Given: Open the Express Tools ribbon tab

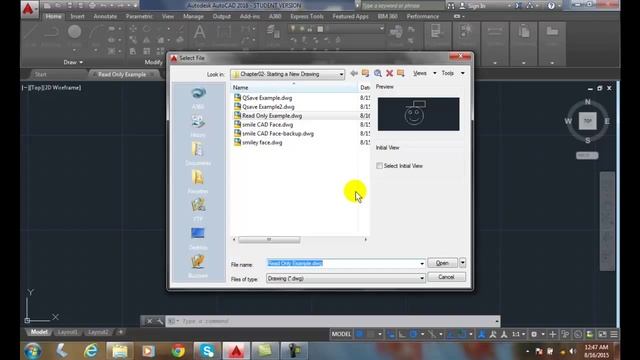Looking at the screenshot, I should click(307, 16).
